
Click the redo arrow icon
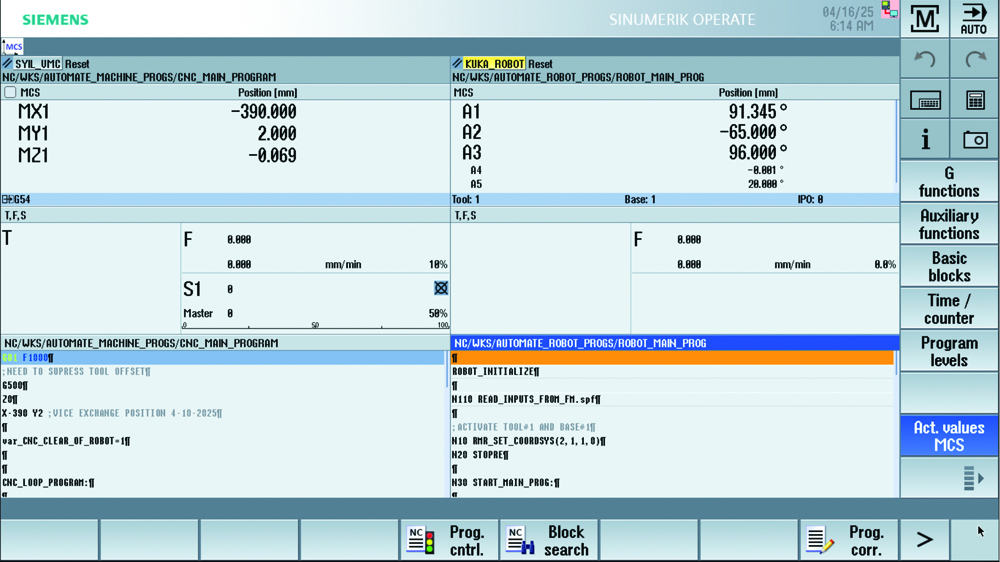(975, 60)
